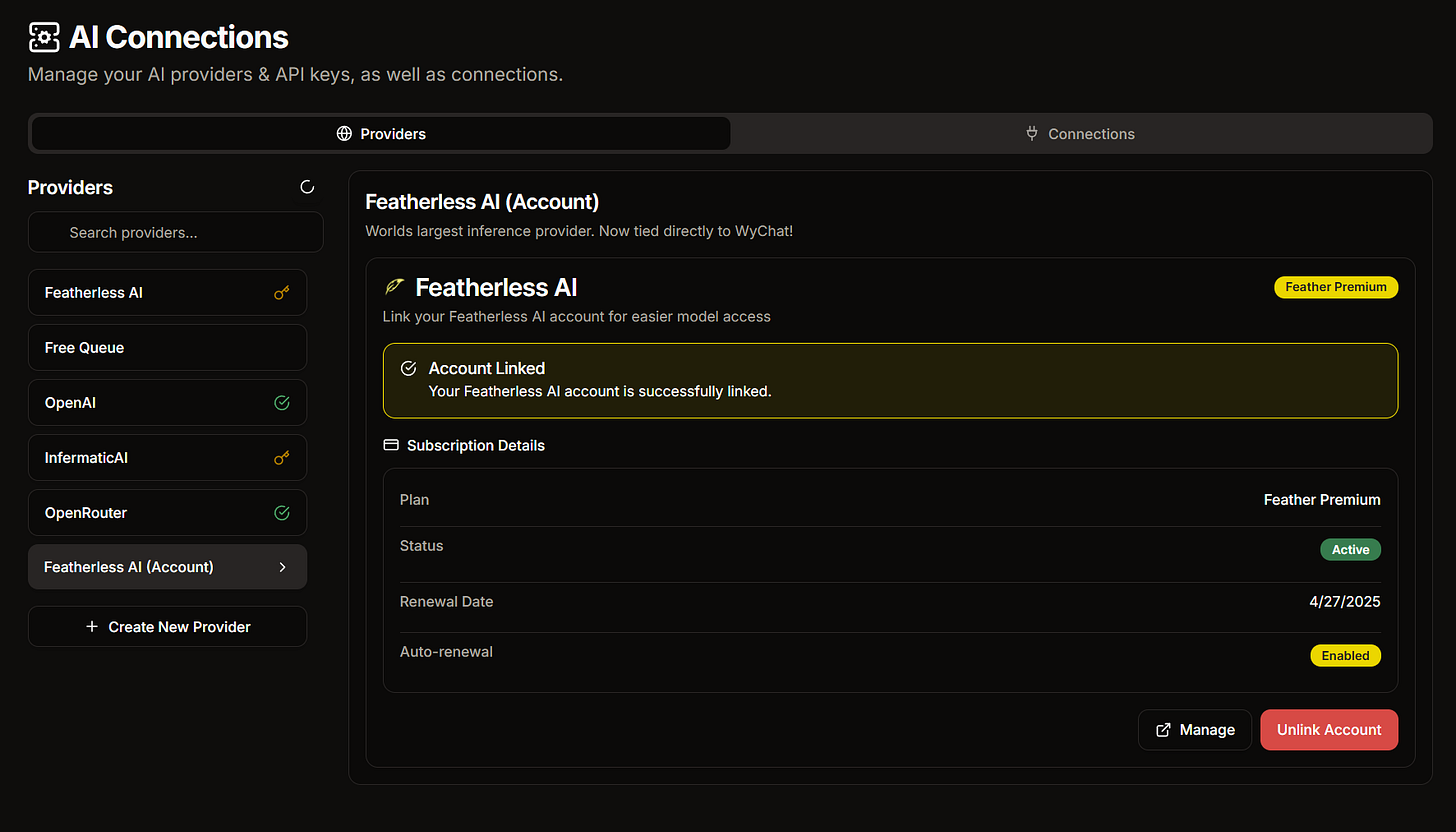This screenshot has width=1456, height=832.
Task: Click the Feather Premium yellow badge
Action: [x=1336, y=287]
